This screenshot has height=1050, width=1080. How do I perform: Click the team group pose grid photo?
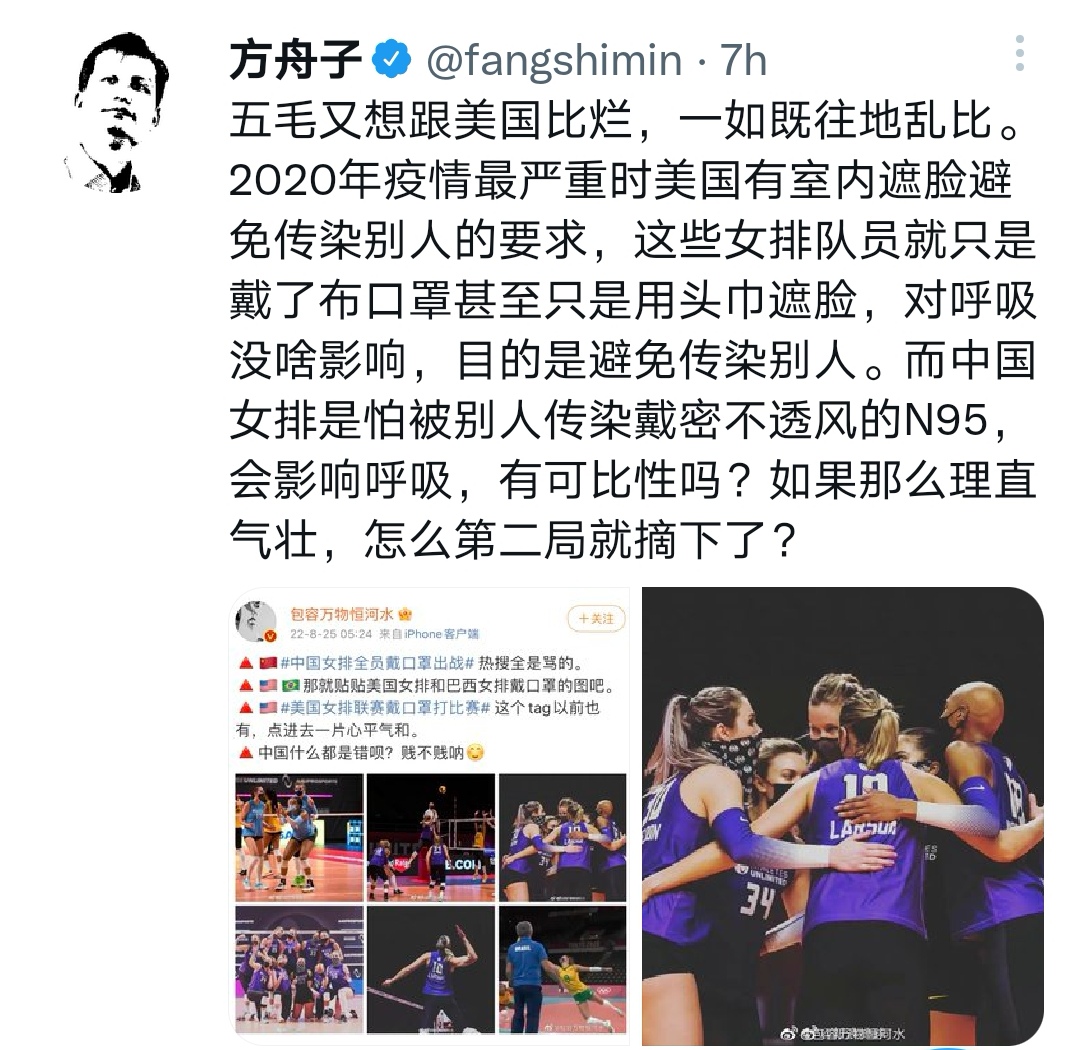[x=299, y=969]
